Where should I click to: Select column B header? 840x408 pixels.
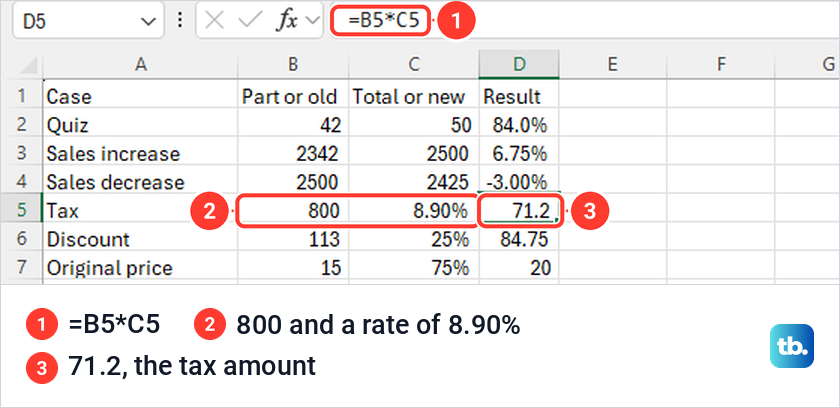point(293,65)
